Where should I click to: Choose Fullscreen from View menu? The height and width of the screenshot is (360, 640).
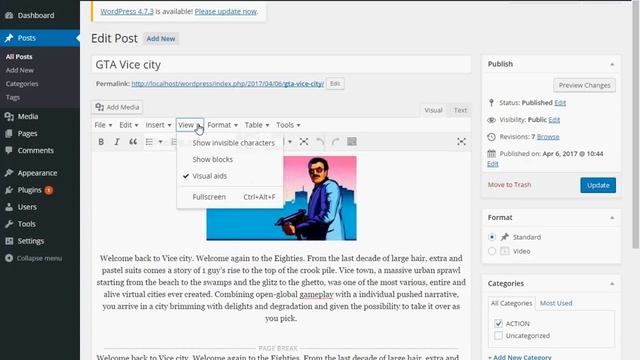click(230, 197)
